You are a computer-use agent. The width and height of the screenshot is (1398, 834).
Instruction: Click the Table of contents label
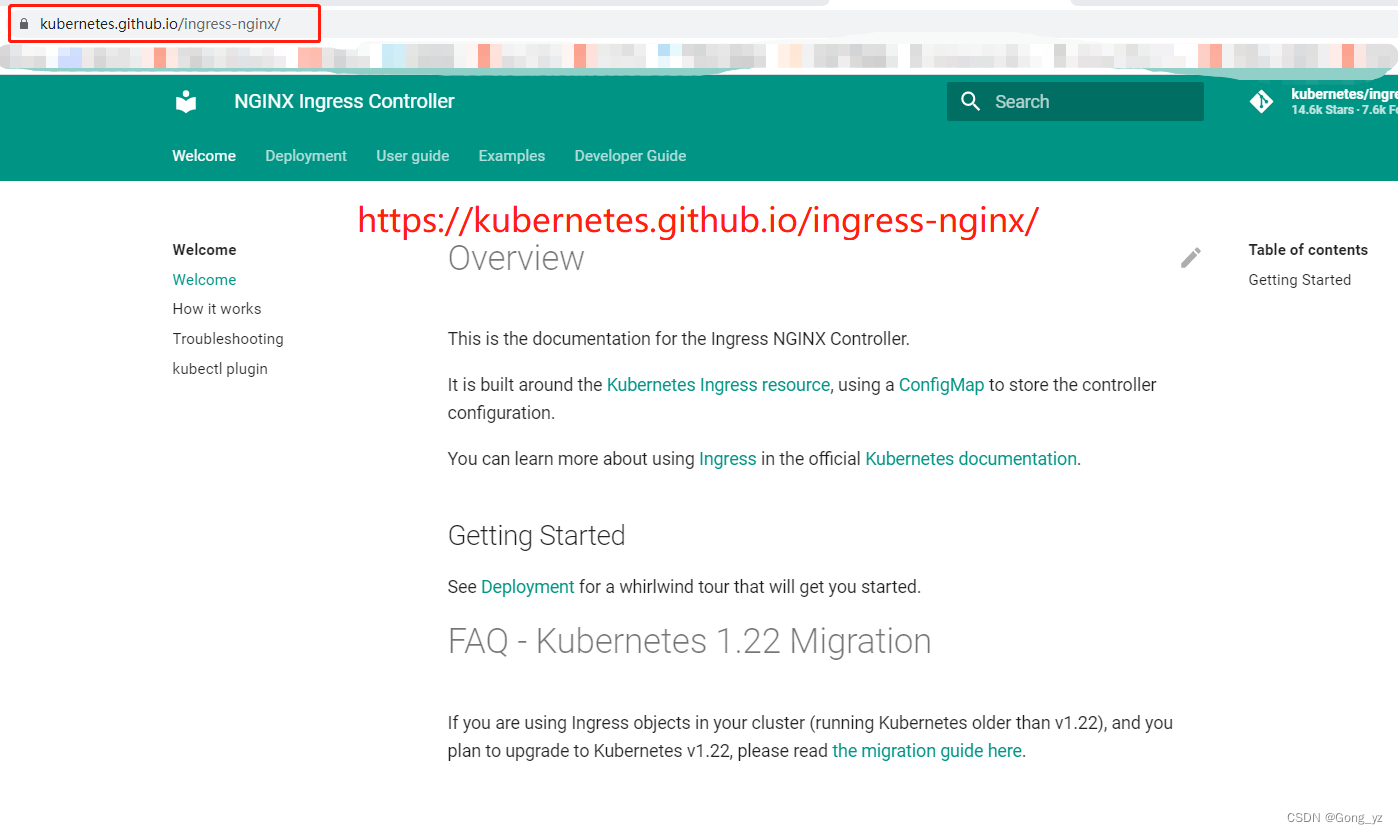tap(1308, 250)
